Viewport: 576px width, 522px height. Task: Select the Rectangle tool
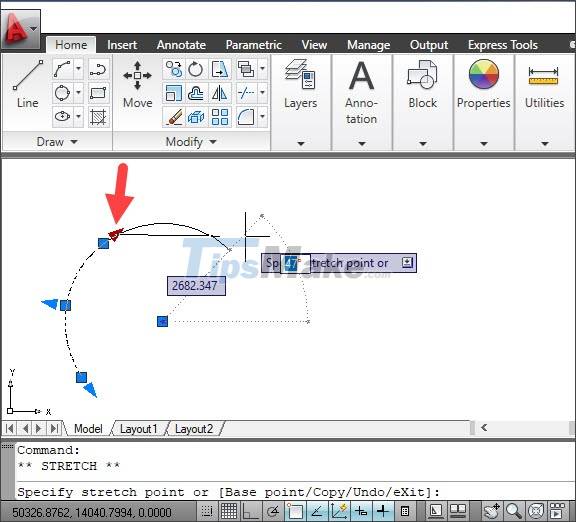coord(98,93)
